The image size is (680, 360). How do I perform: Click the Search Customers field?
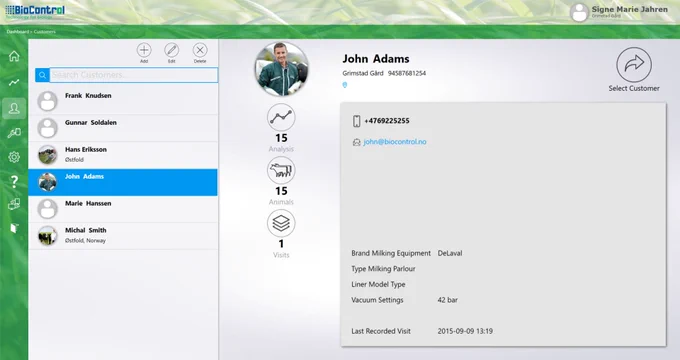tap(134, 75)
